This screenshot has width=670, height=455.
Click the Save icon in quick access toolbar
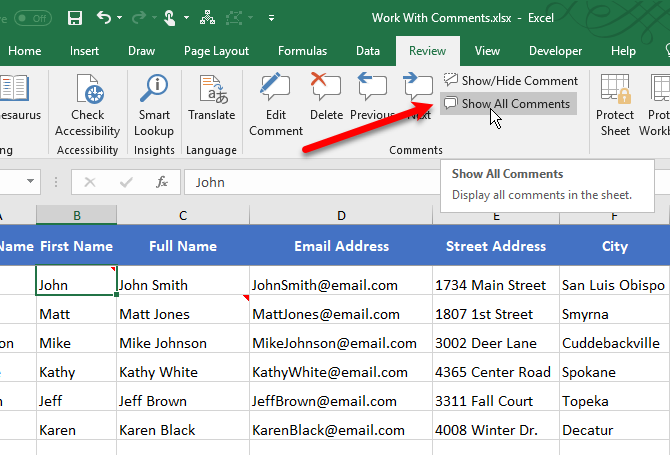(x=75, y=18)
